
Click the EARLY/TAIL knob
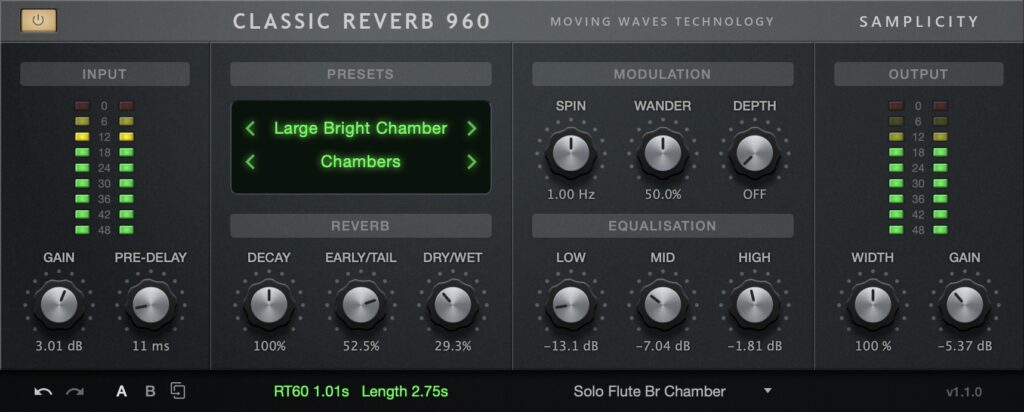[x=360, y=304]
